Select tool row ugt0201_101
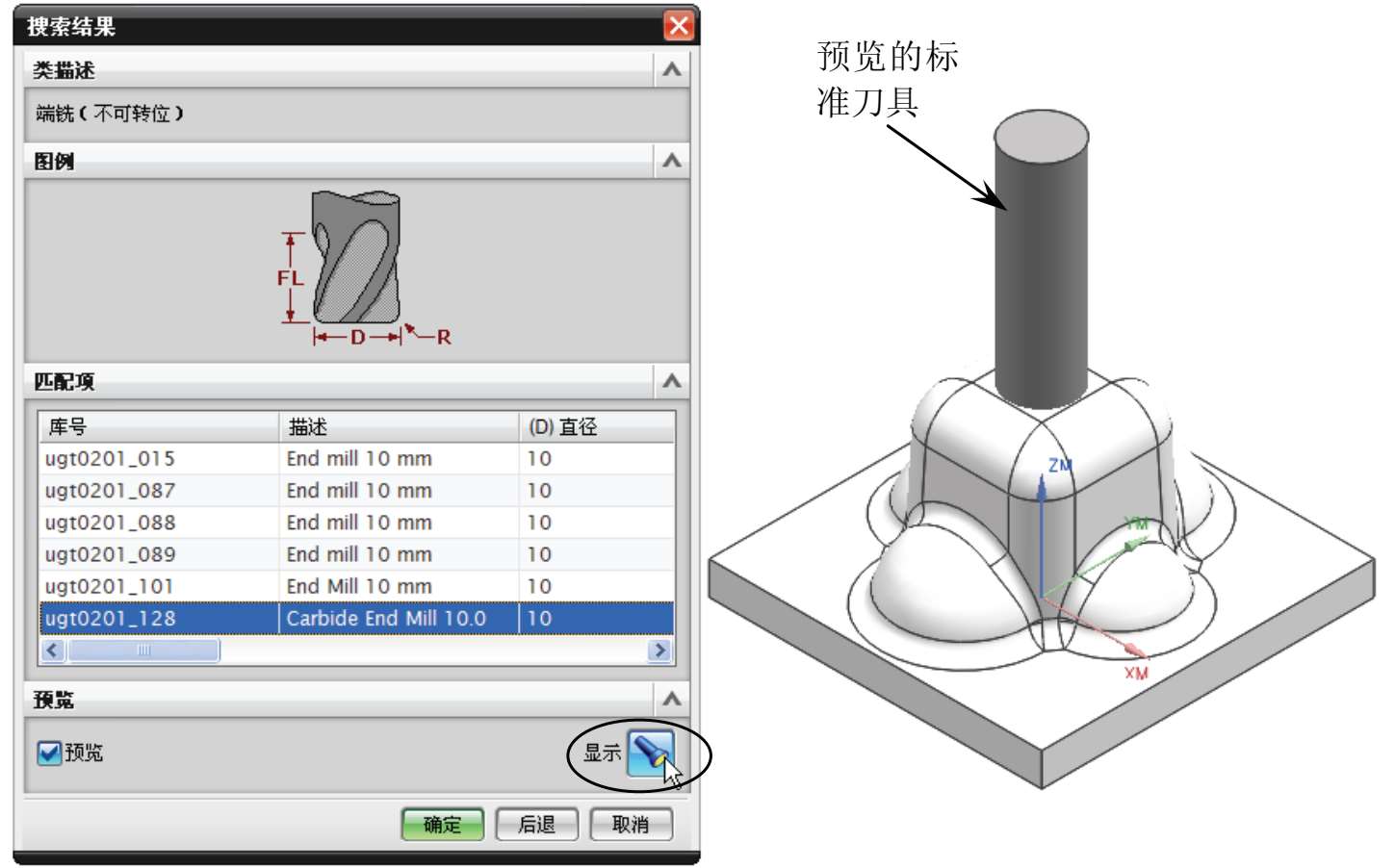This screenshot has height=868, width=1395. tap(111, 586)
